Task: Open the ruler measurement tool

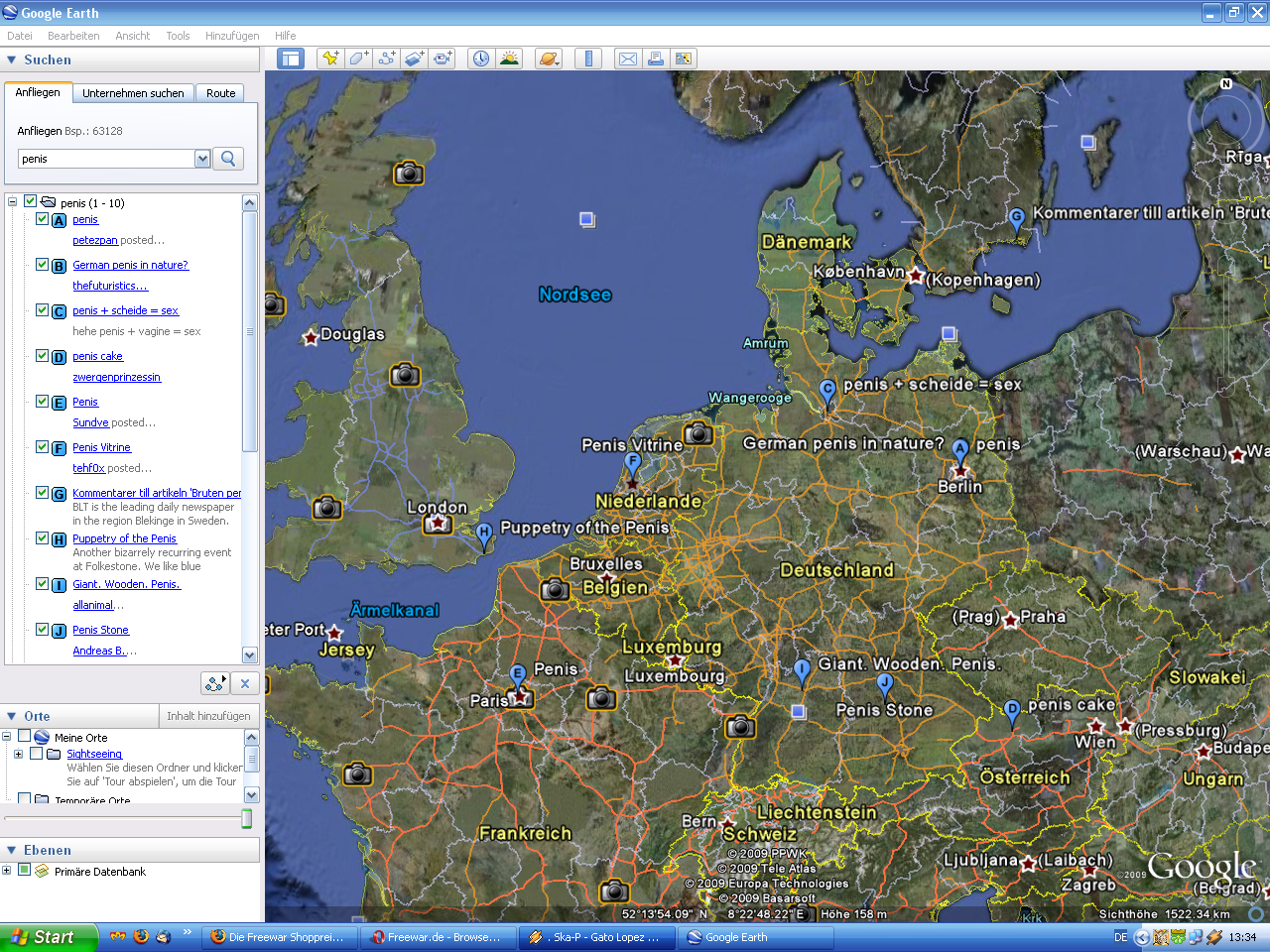Action: click(588, 59)
